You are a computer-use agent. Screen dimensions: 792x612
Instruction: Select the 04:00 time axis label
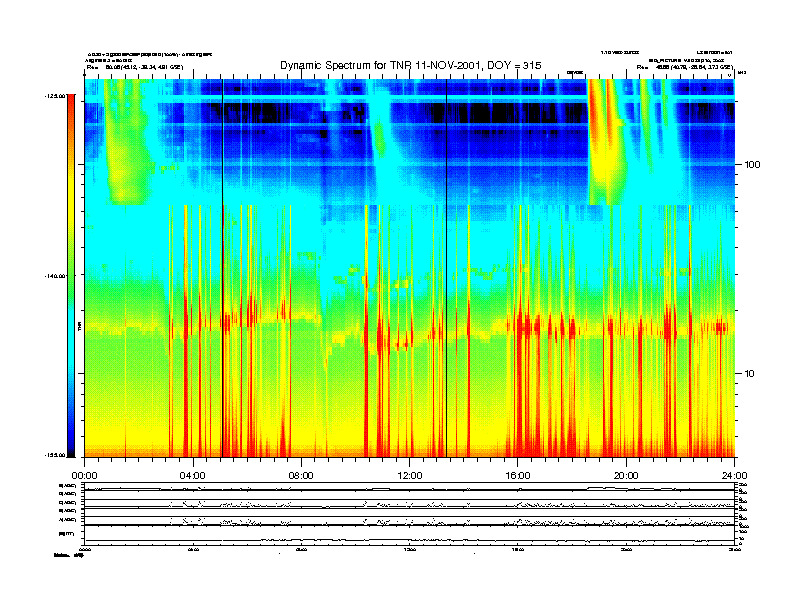pos(193,476)
